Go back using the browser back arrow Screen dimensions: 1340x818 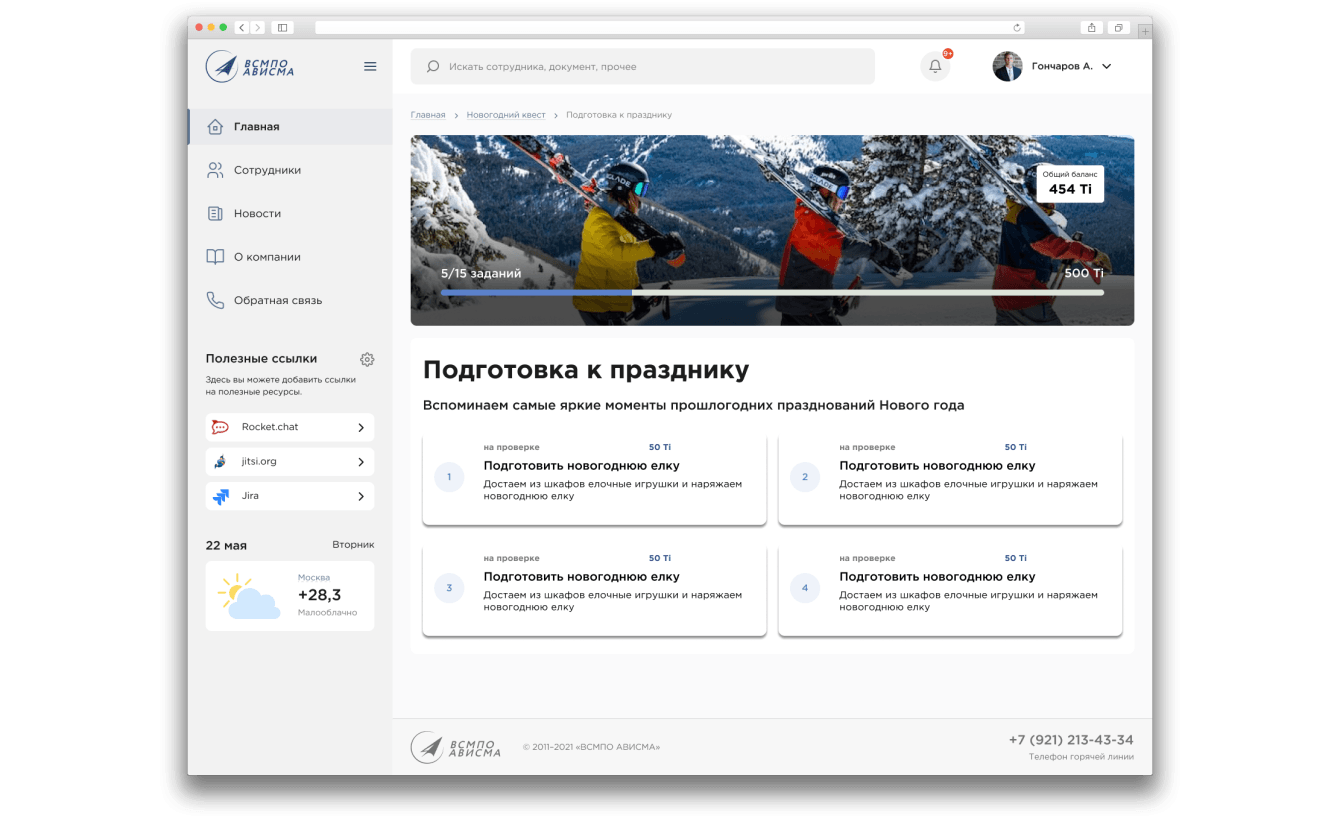[242, 27]
